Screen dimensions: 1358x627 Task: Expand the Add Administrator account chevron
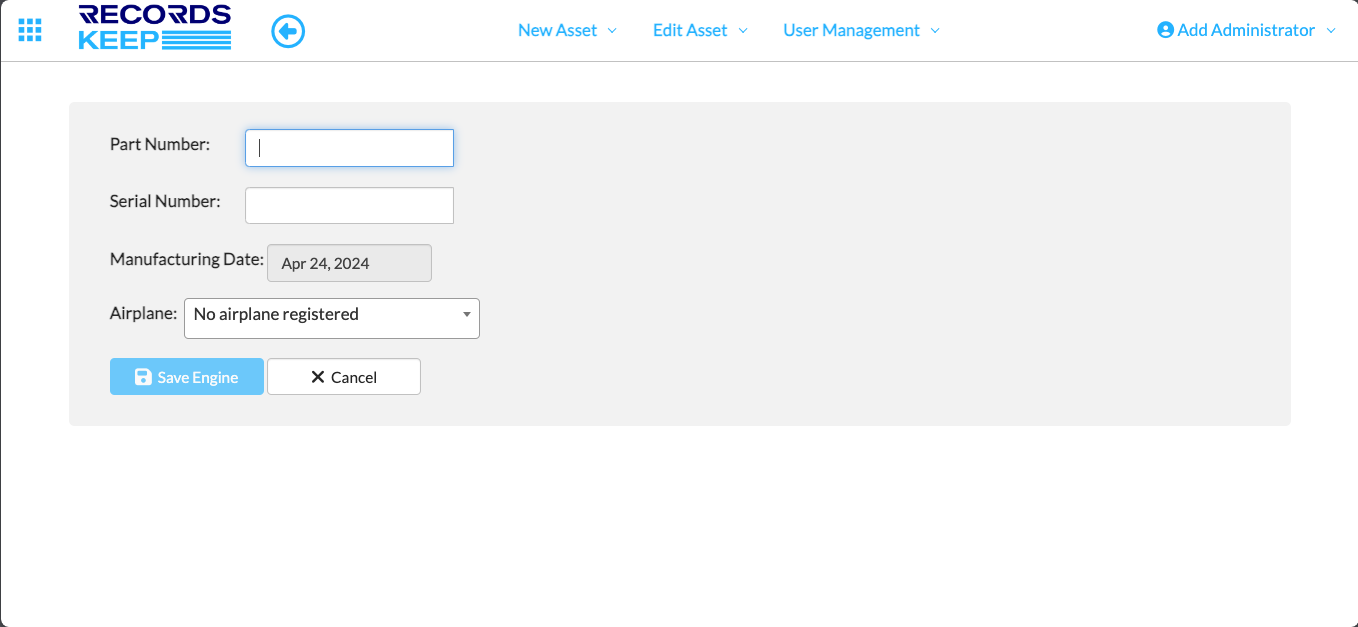[x=1331, y=31]
